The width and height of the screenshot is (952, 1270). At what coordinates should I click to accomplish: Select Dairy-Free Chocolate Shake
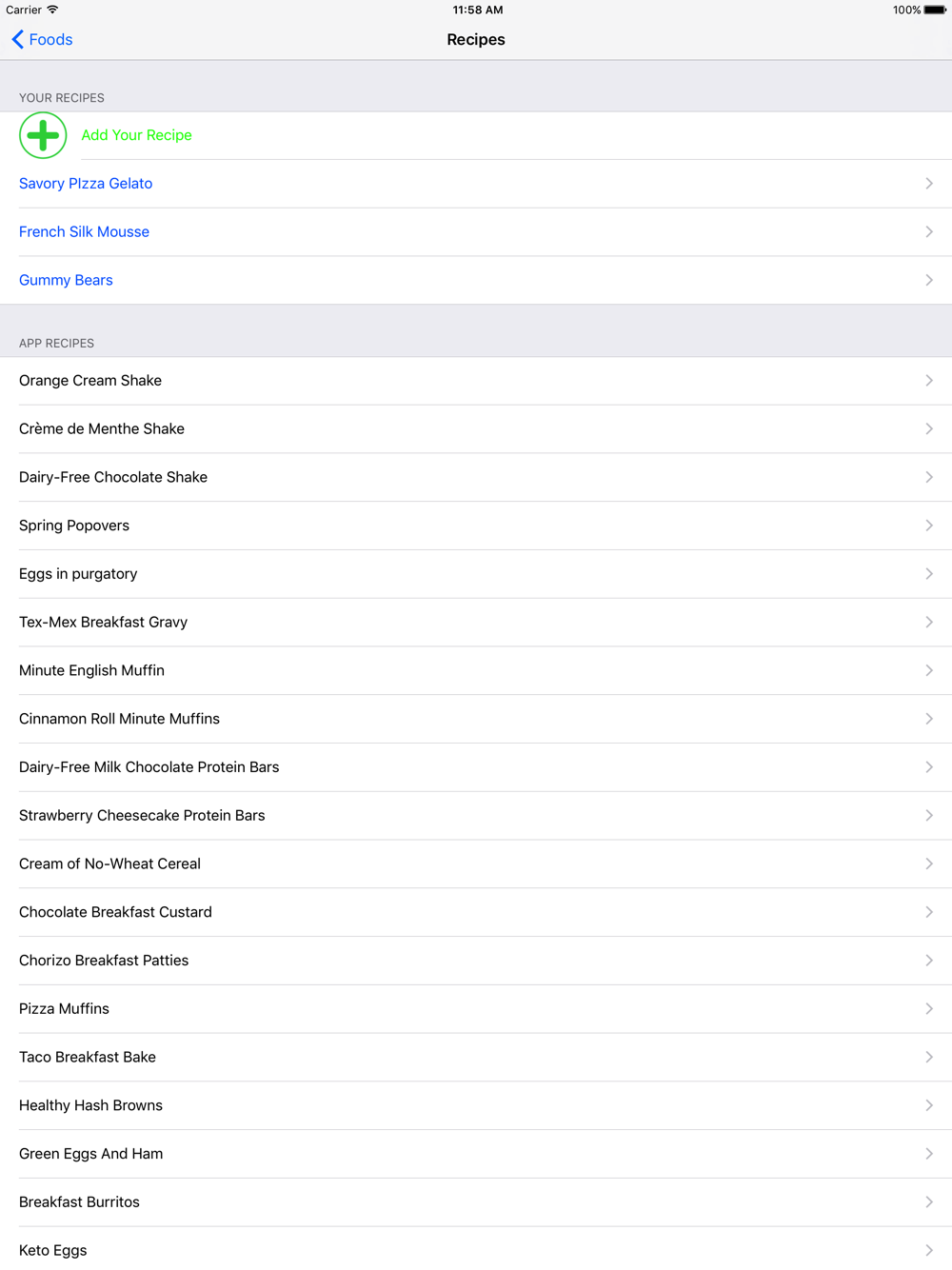click(x=476, y=478)
